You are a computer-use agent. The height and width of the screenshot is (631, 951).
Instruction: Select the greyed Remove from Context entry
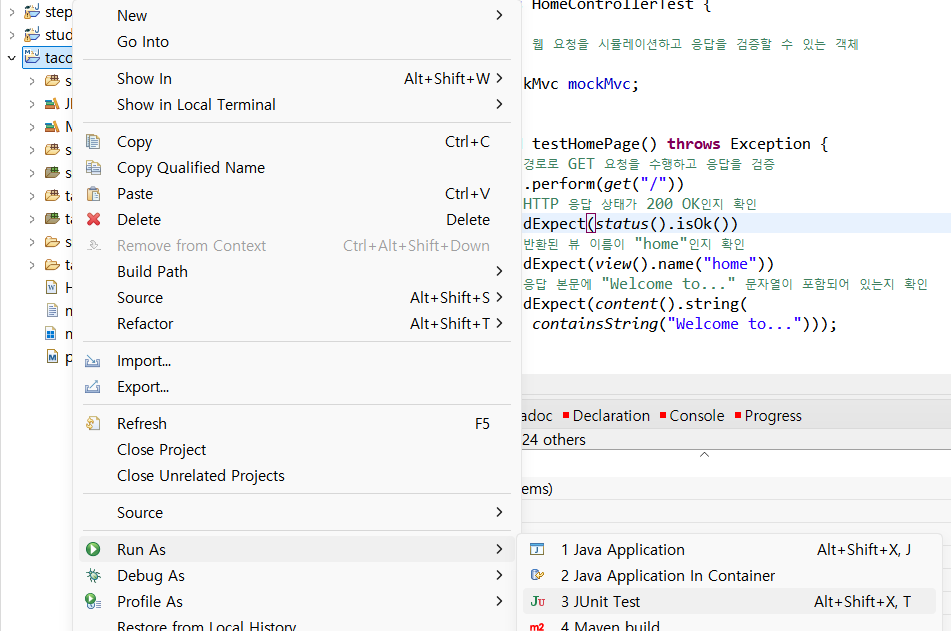[x=297, y=245]
